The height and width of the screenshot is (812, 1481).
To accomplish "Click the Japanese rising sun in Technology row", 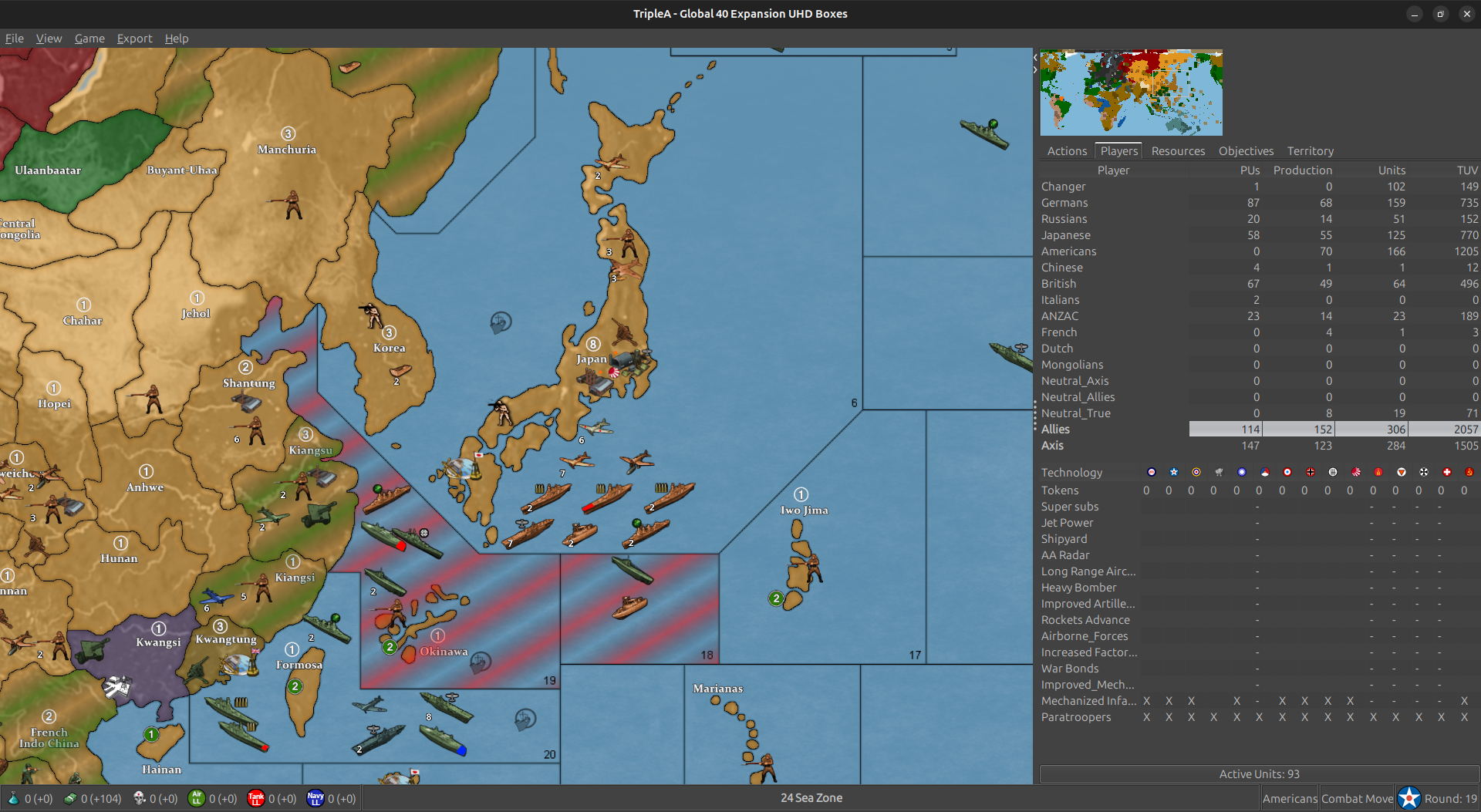I will (x=1356, y=472).
